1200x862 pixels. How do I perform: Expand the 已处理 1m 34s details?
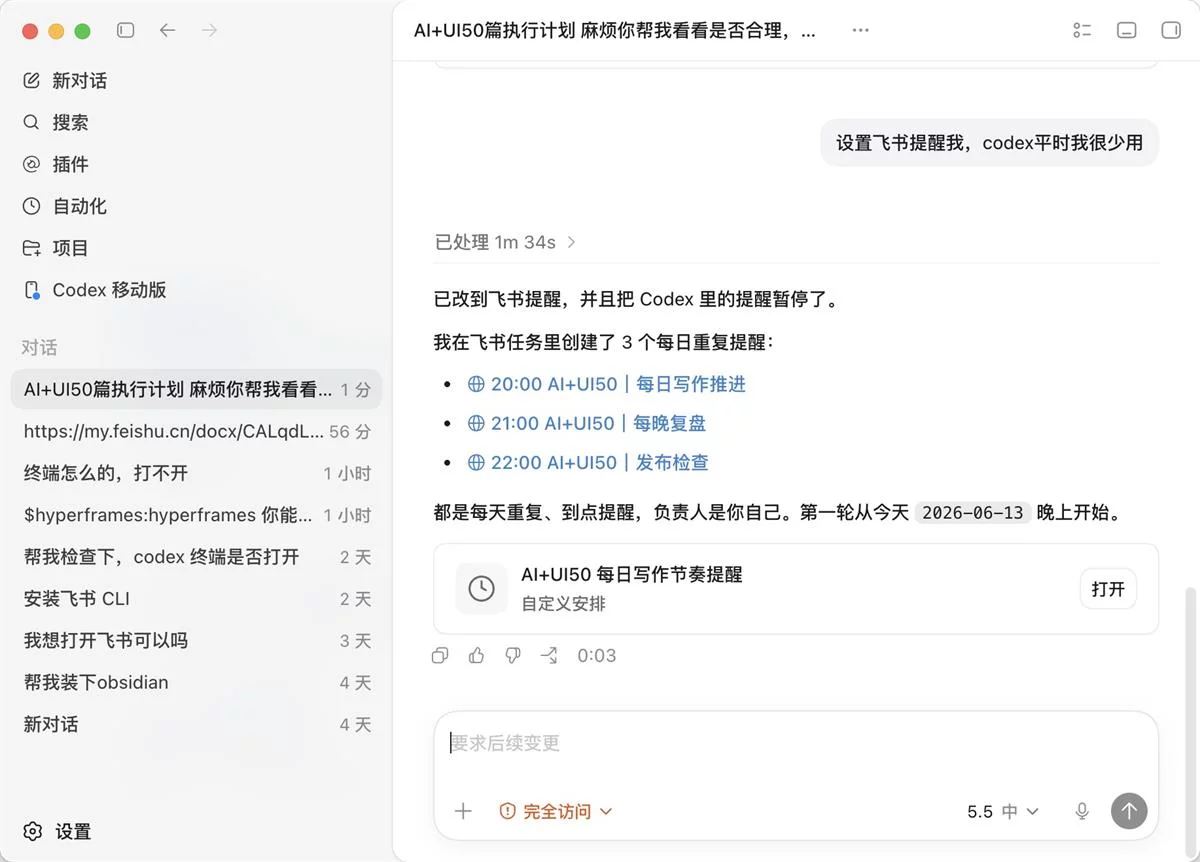coord(505,242)
